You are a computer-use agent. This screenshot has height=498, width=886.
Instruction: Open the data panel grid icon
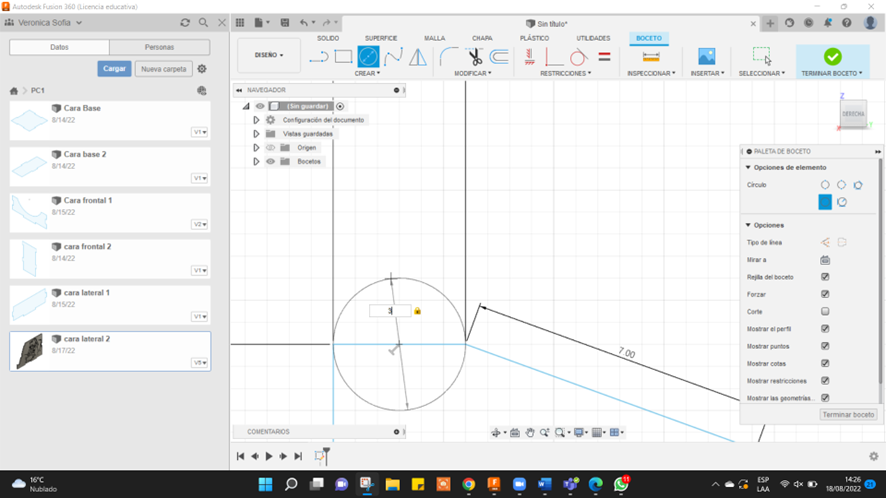pos(240,23)
